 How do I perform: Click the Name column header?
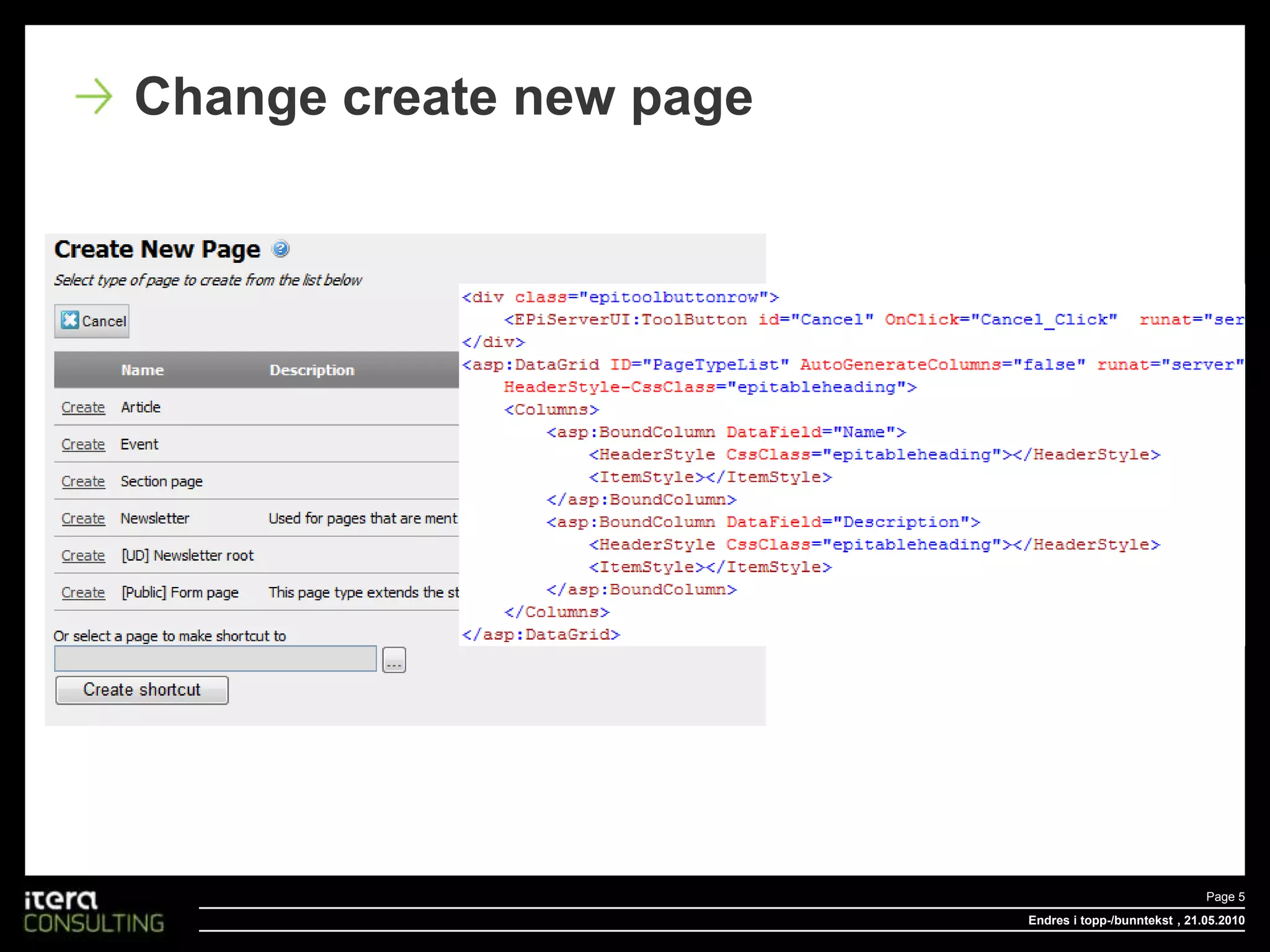[x=143, y=370]
